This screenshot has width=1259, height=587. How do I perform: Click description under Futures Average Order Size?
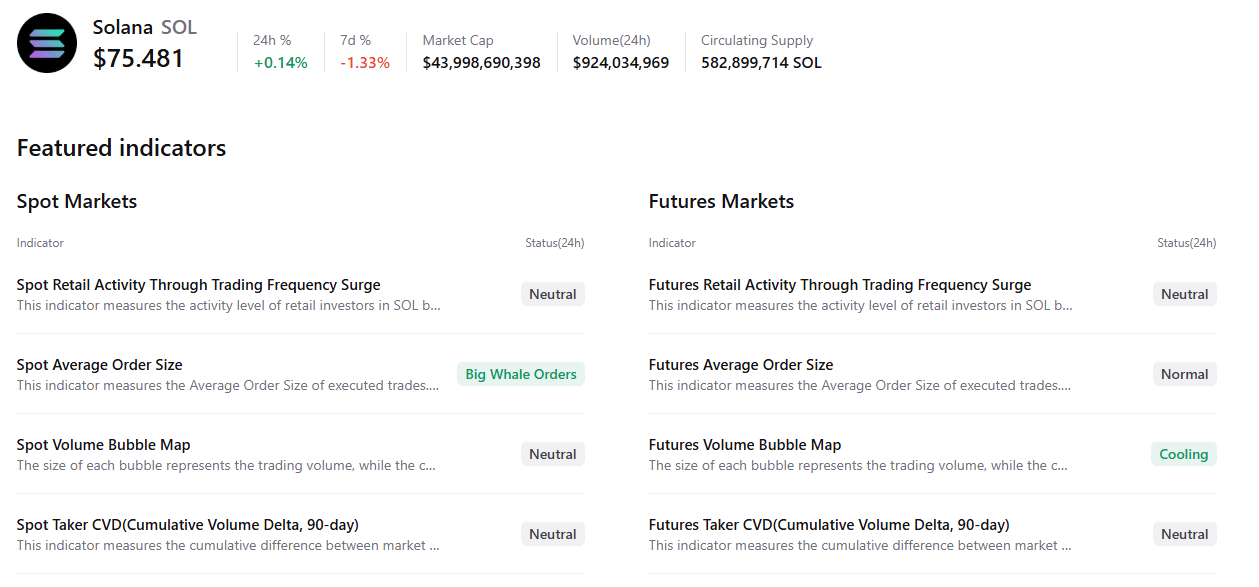tap(860, 386)
